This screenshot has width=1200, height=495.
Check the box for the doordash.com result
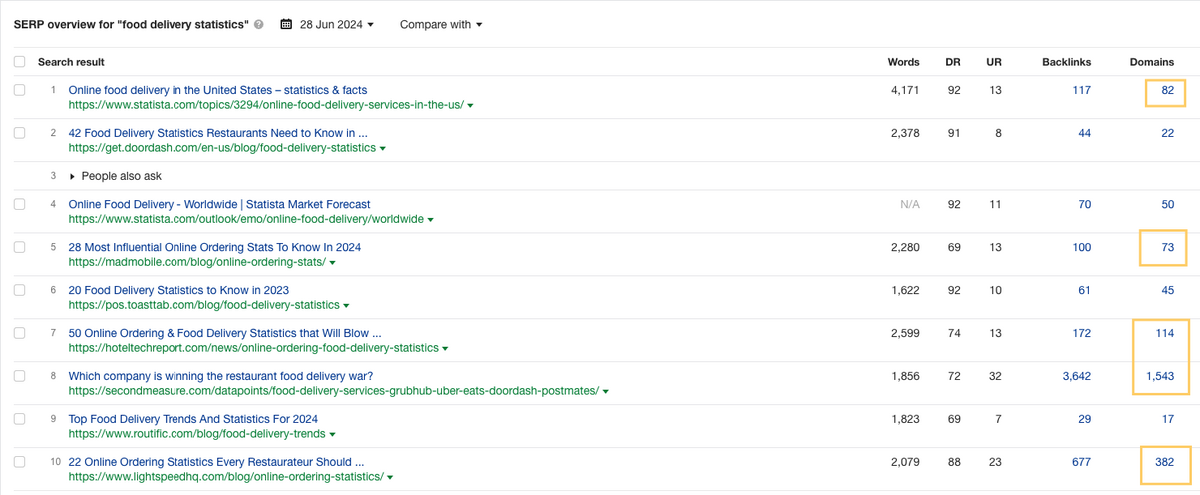coord(20,133)
